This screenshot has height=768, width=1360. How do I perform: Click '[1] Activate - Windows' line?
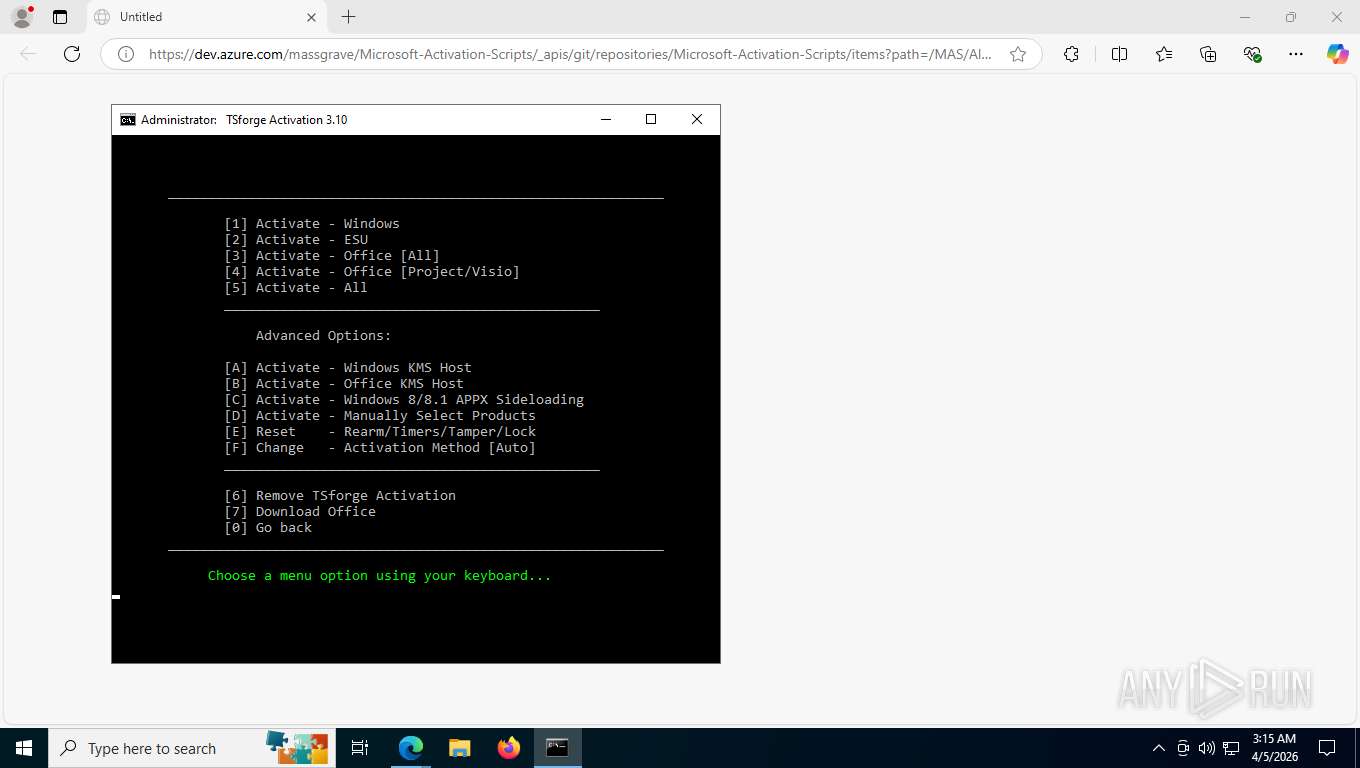coord(312,223)
